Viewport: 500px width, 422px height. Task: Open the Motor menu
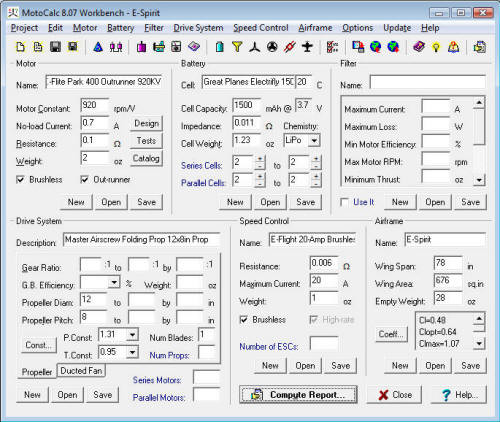(85, 28)
